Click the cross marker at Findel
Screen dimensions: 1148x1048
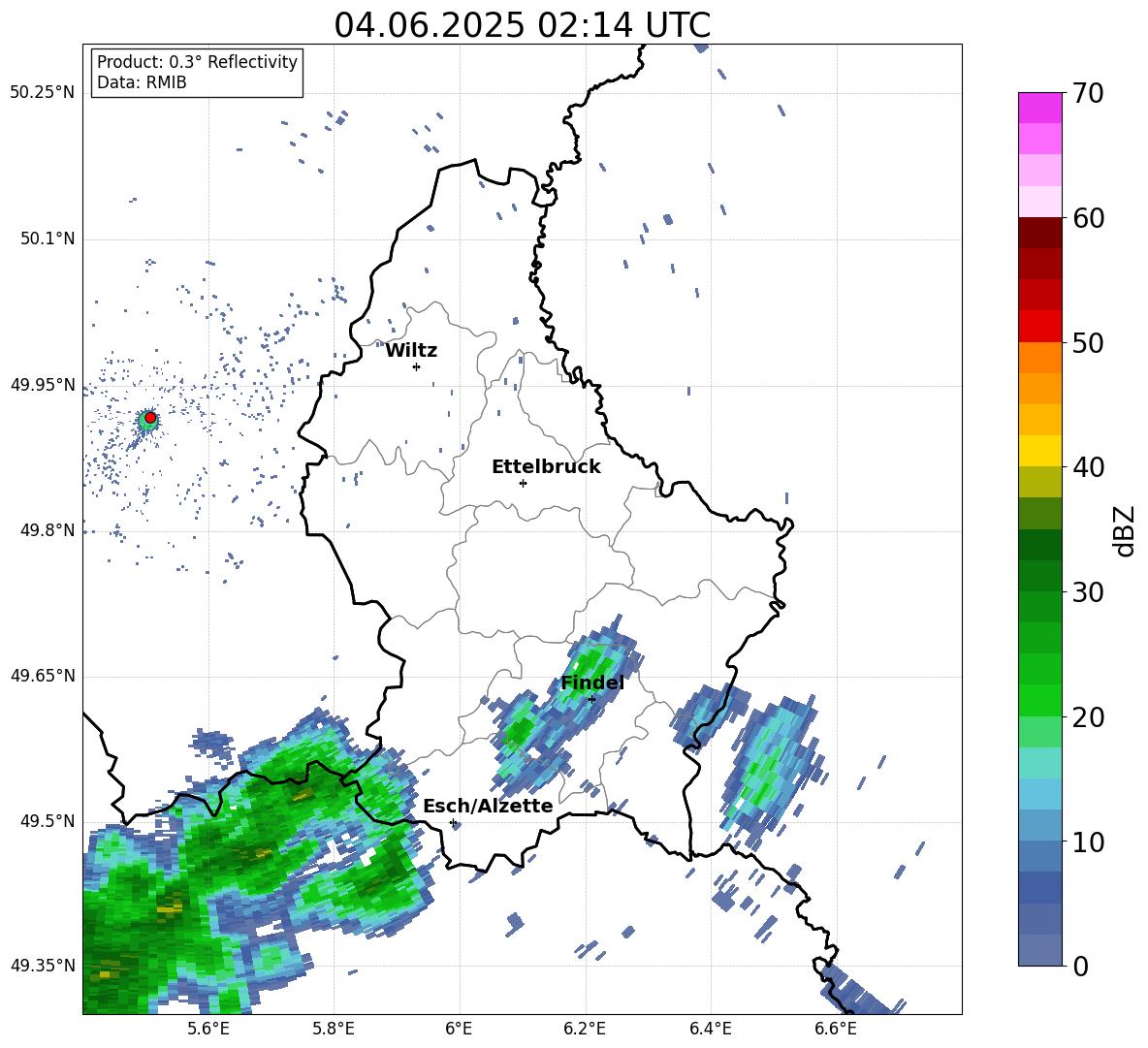click(591, 699)
